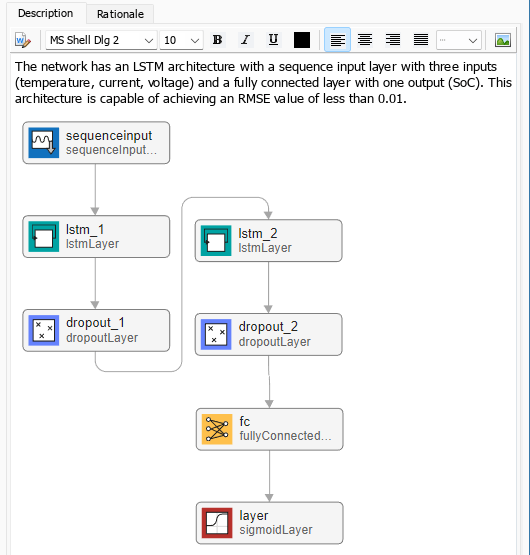Open the font size 10 dropdown

(x=181, y=40)
